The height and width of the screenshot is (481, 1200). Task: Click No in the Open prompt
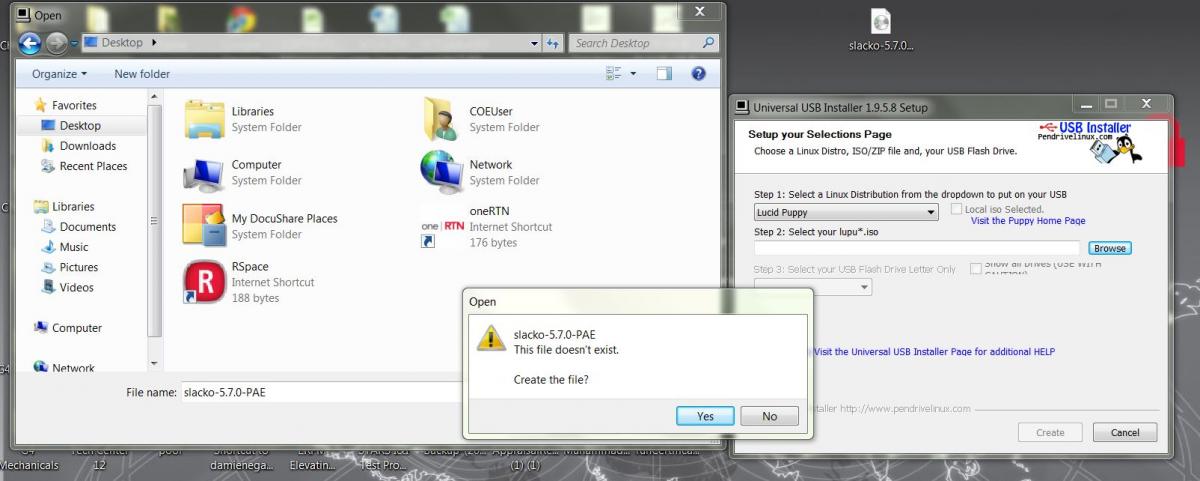[x=769, y=416]
